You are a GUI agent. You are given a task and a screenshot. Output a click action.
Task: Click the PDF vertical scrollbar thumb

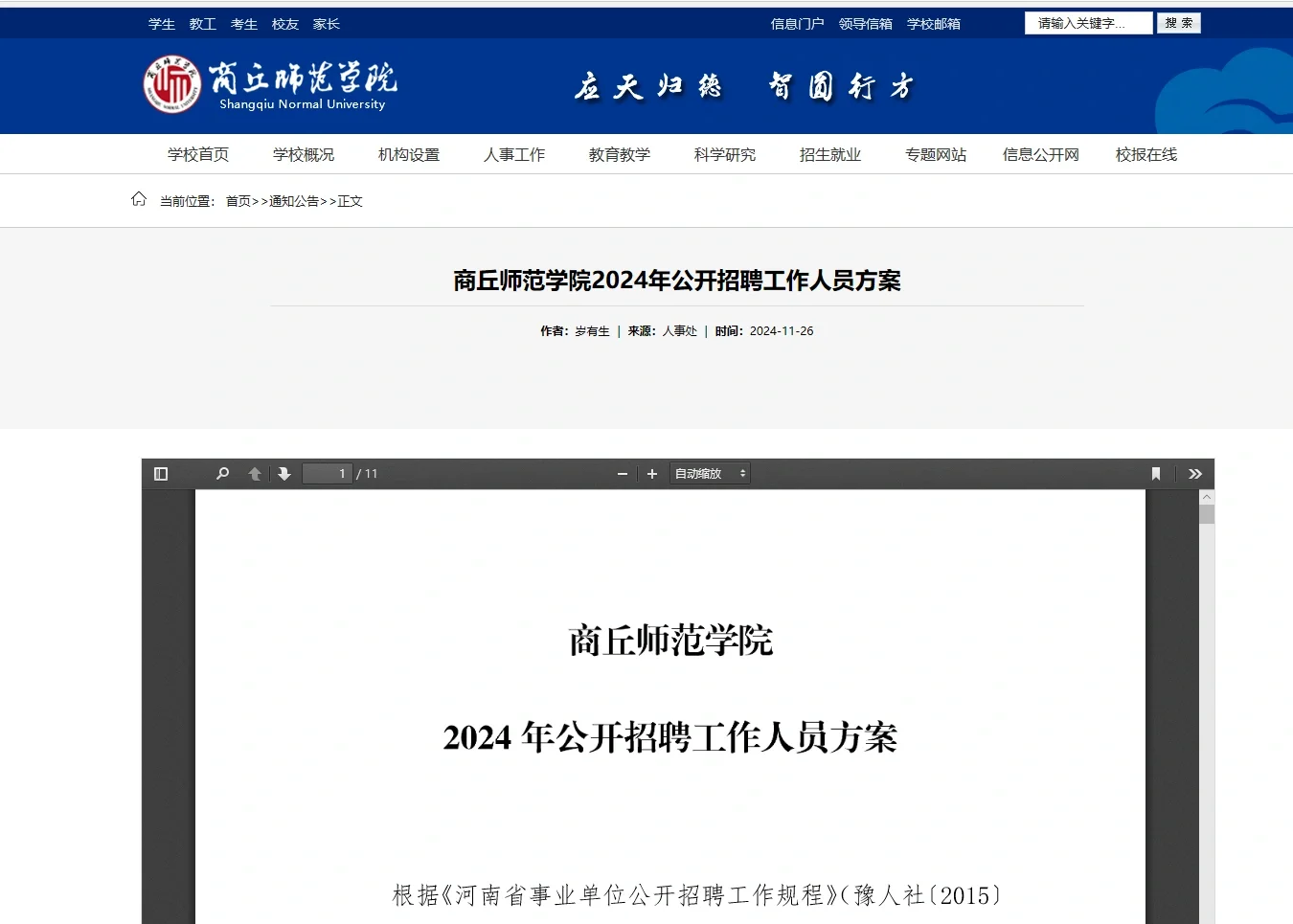(x=1207, y=514)
